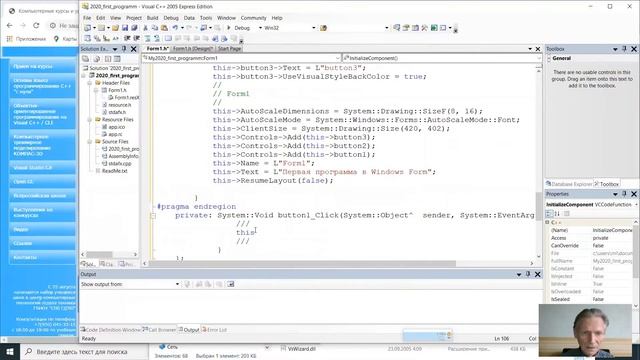Click the Increase Indent icon in the text toolbar

click(137, 38)
